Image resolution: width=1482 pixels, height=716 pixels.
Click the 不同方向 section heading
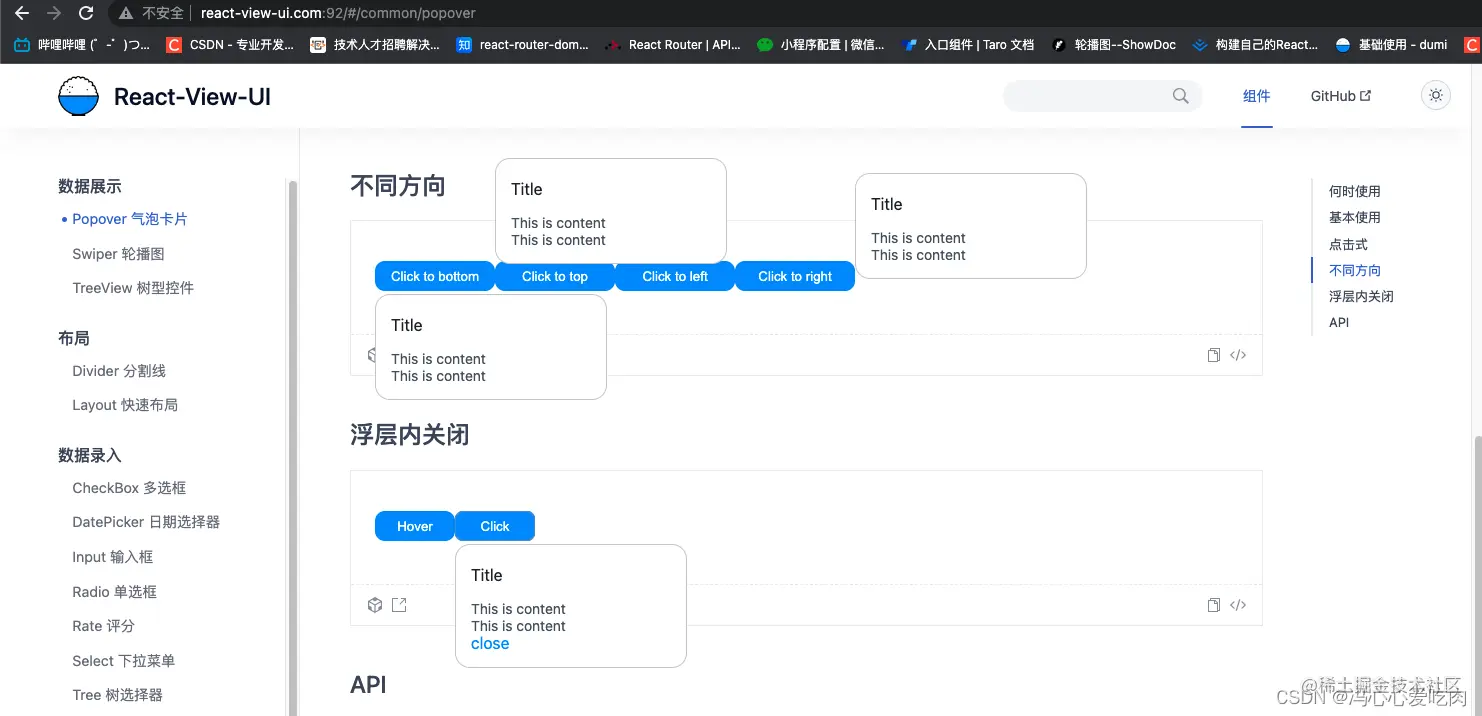[398, 186]
